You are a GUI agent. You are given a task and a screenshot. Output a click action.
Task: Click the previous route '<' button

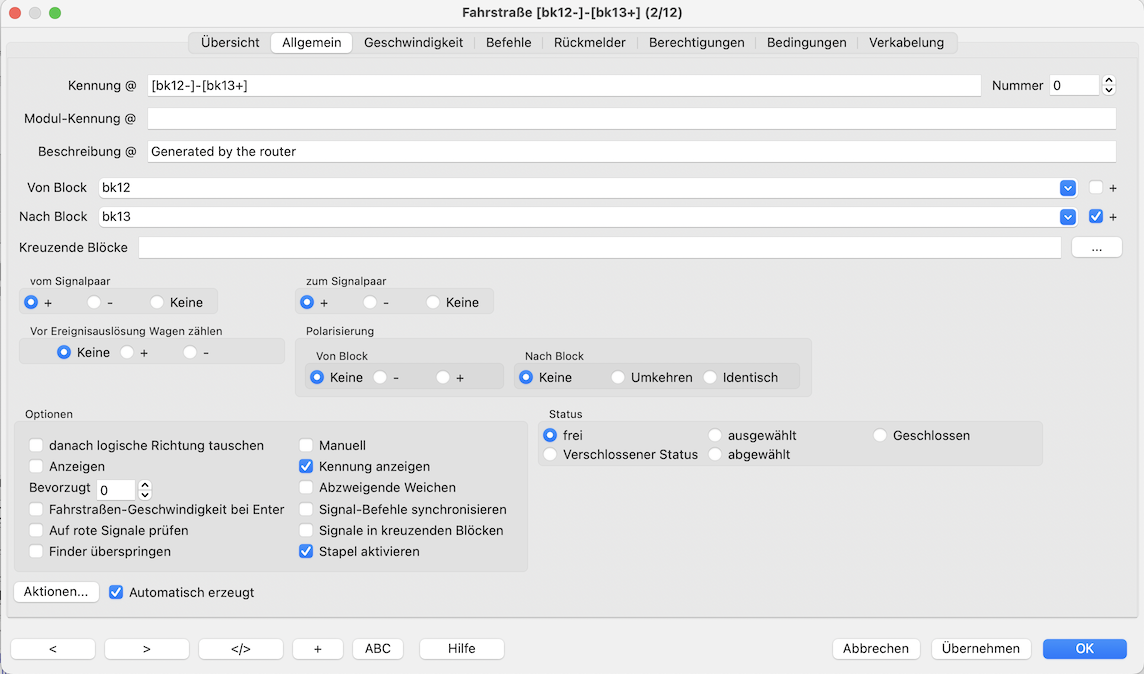pos(53,649)
